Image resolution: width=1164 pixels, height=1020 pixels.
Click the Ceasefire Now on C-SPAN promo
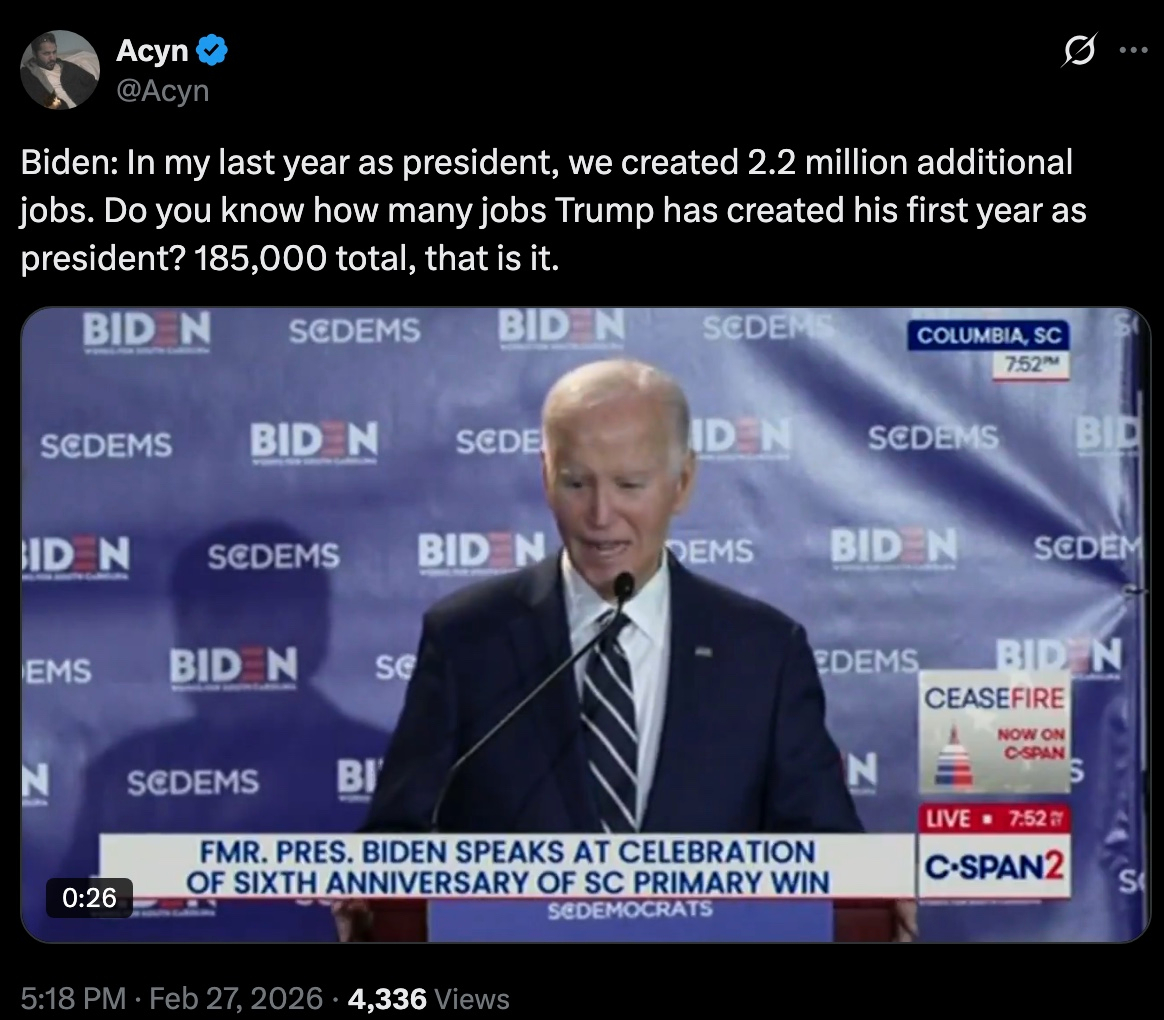(x=994, y=732)
